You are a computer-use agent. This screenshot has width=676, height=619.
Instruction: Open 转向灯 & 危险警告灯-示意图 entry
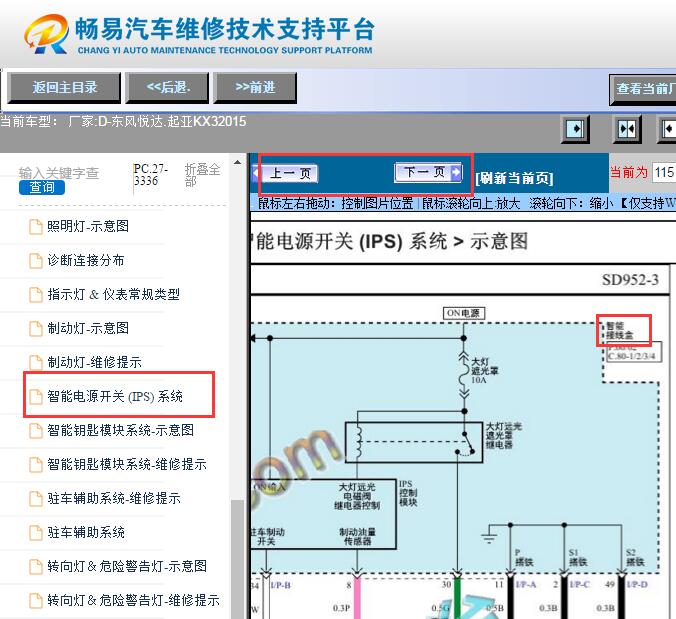pyautogui.click(x=127, y=566)
